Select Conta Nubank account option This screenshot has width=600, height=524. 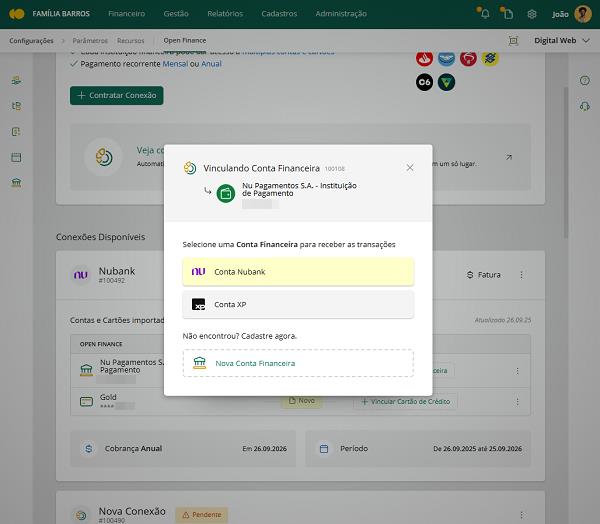298,272
